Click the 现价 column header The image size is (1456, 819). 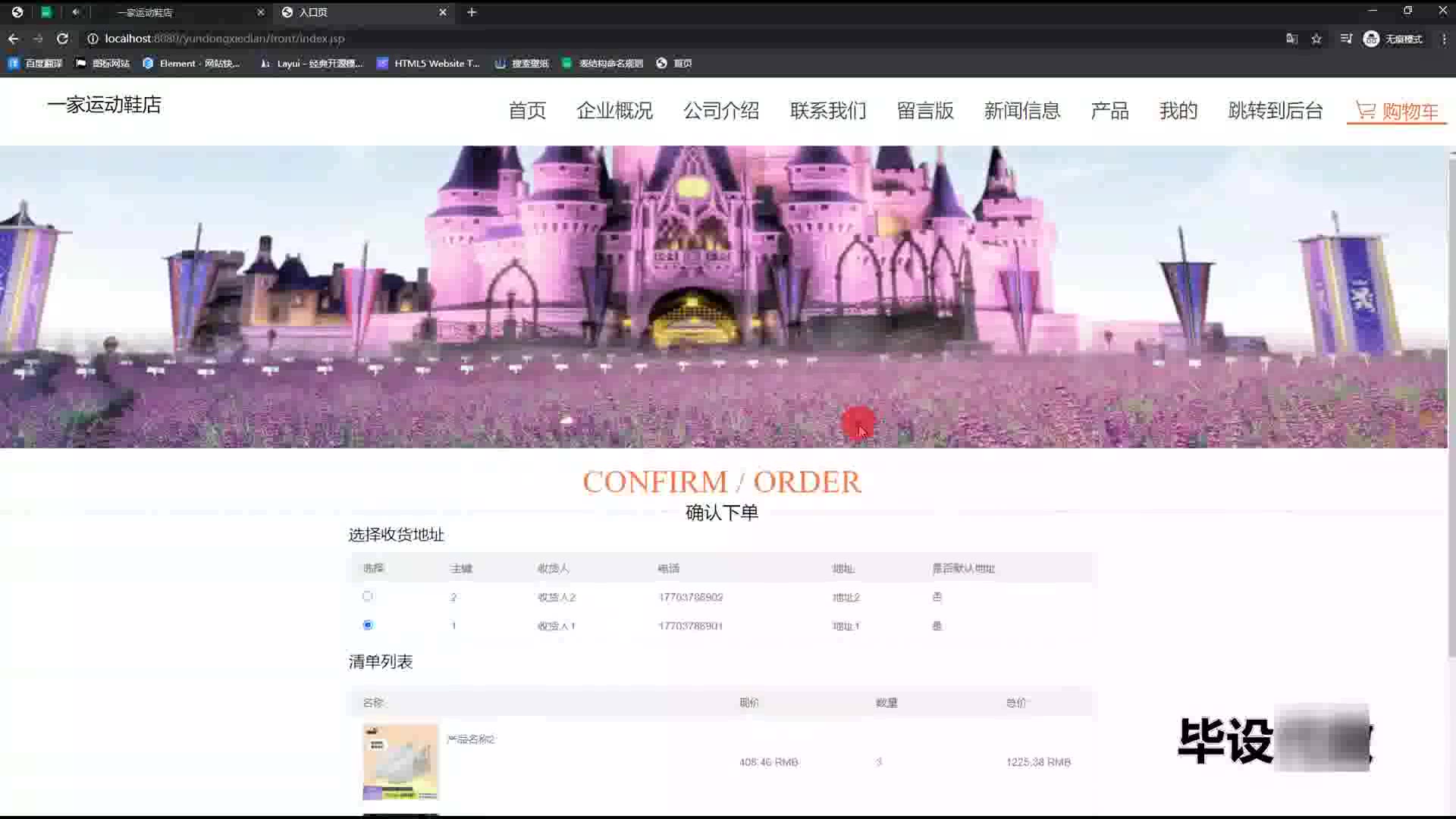pos(749,703)
